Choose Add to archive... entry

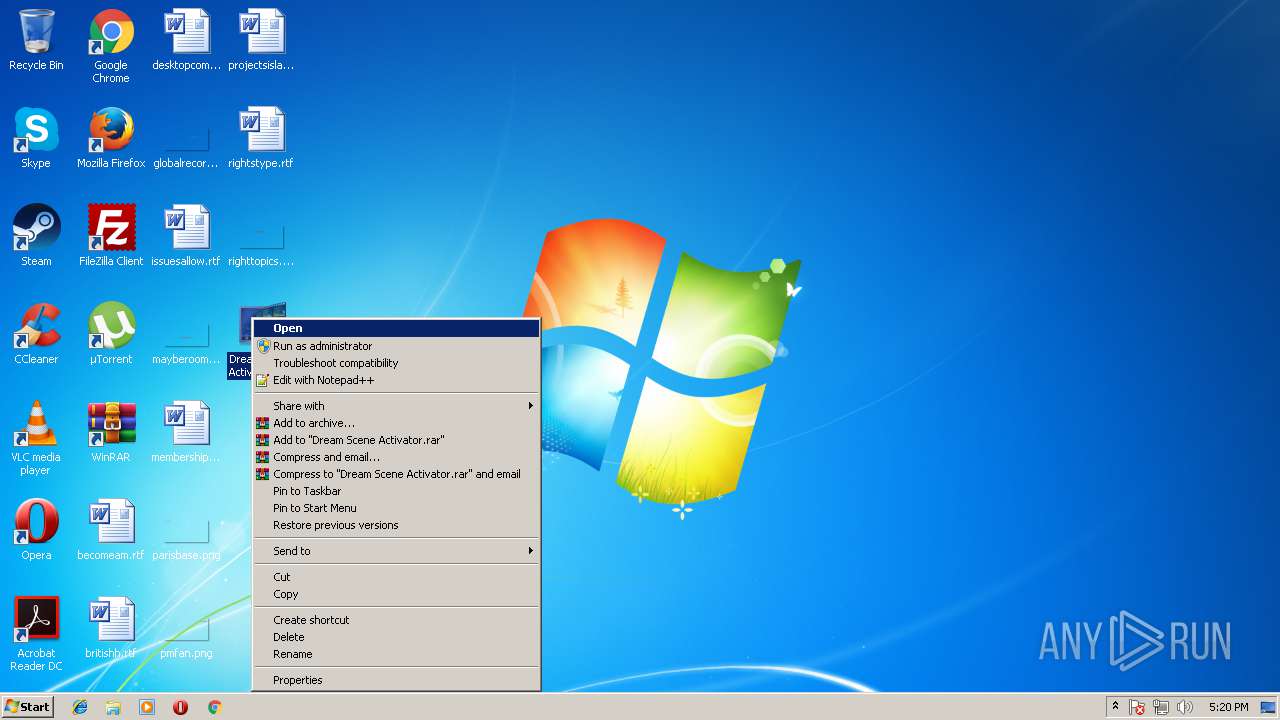point(396,423)
